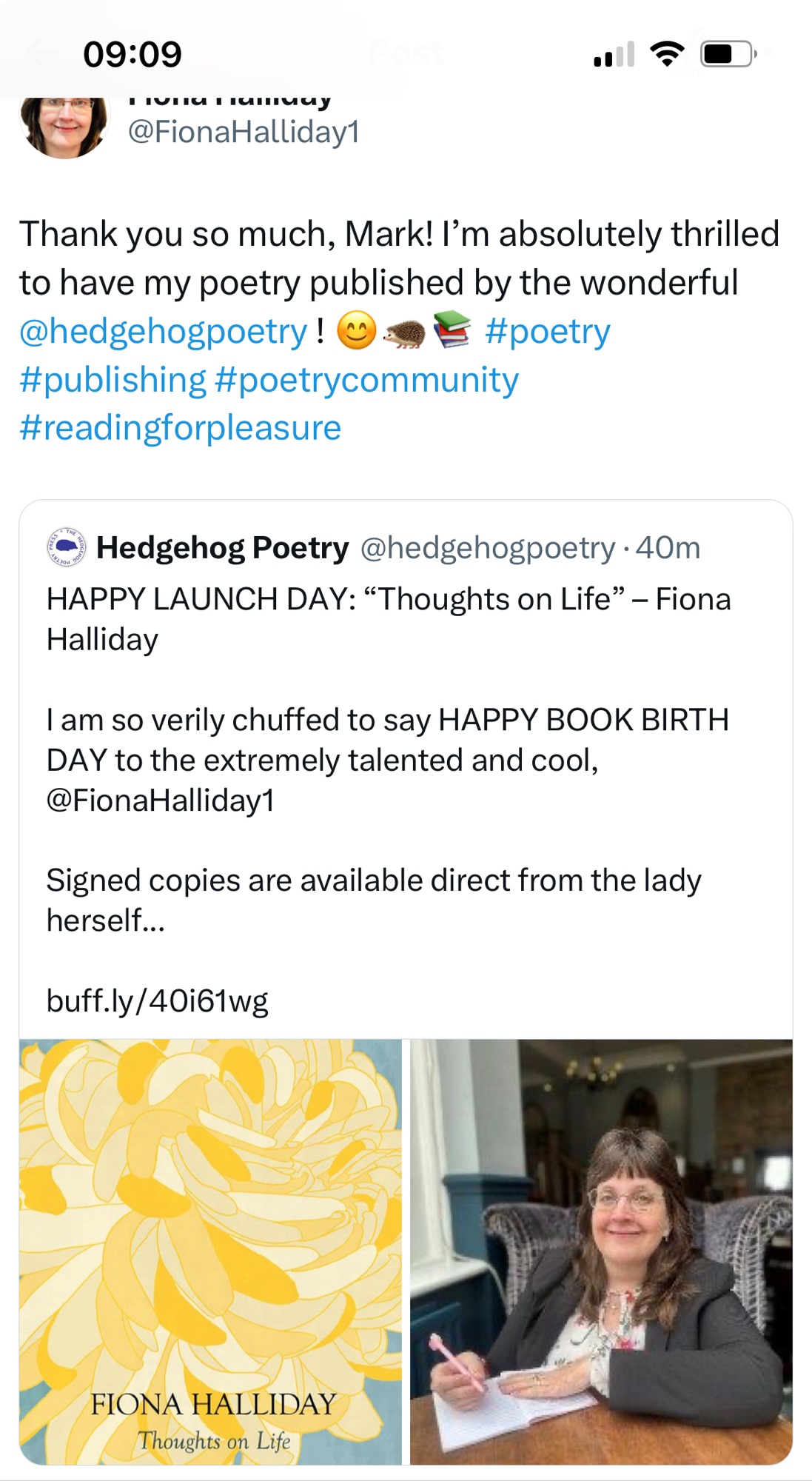Open the #readingforpleasure hashtag
The width and height of the screenshot is (812, 1481).
click(x=180, y=428)
